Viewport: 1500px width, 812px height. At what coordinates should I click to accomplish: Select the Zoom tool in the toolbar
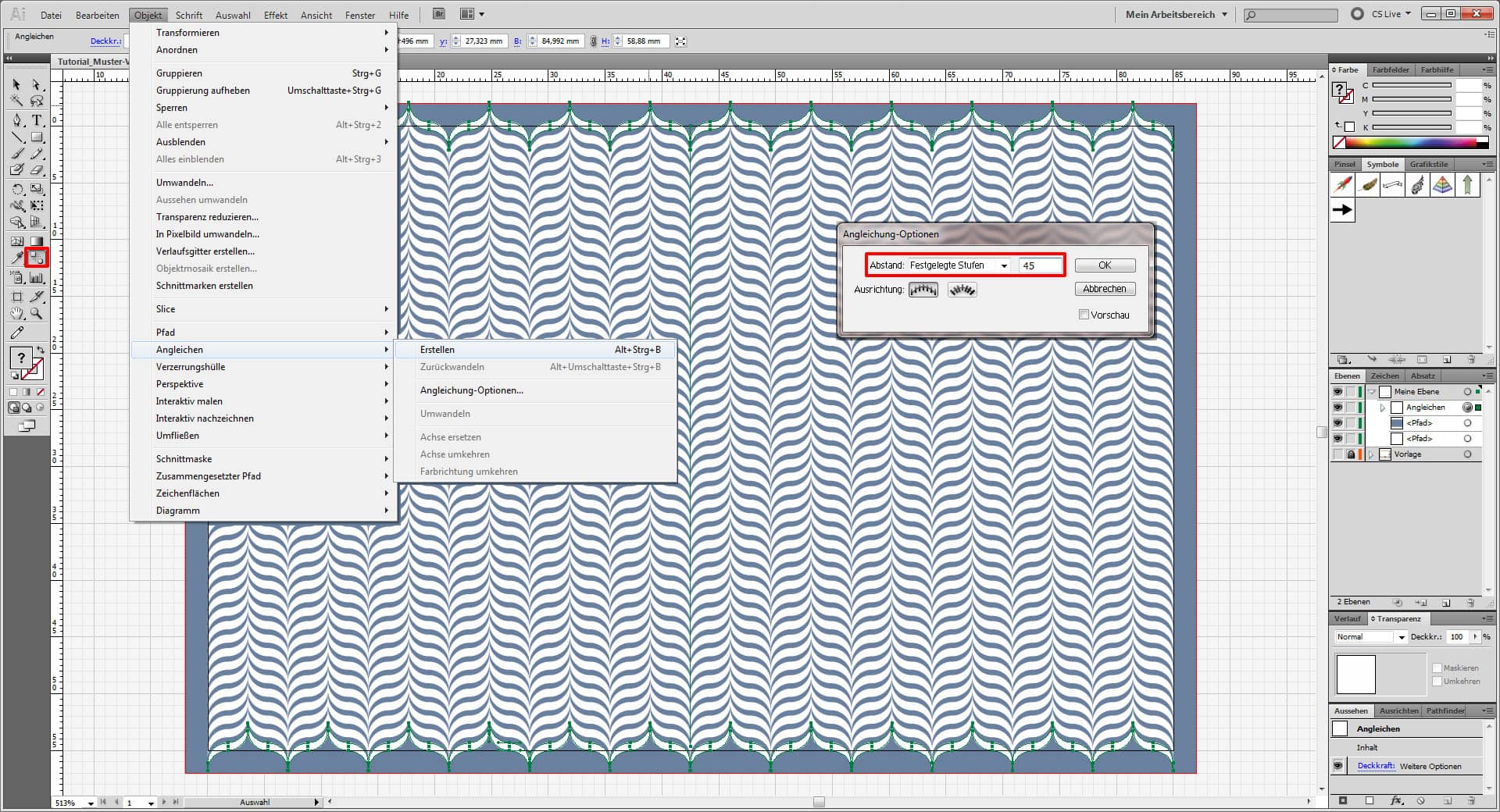[x=36, y=314]
